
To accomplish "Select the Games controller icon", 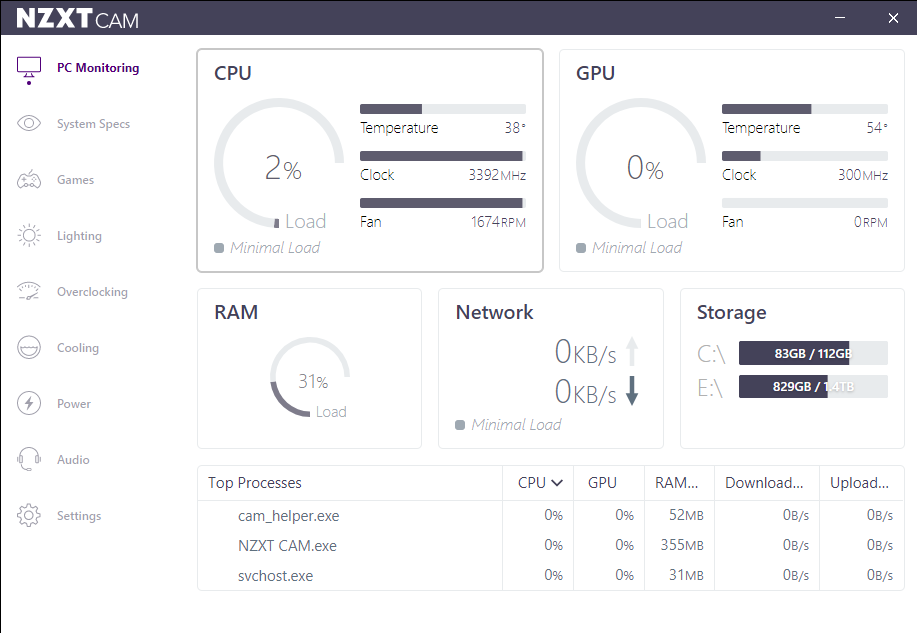I will click(29, 180).
